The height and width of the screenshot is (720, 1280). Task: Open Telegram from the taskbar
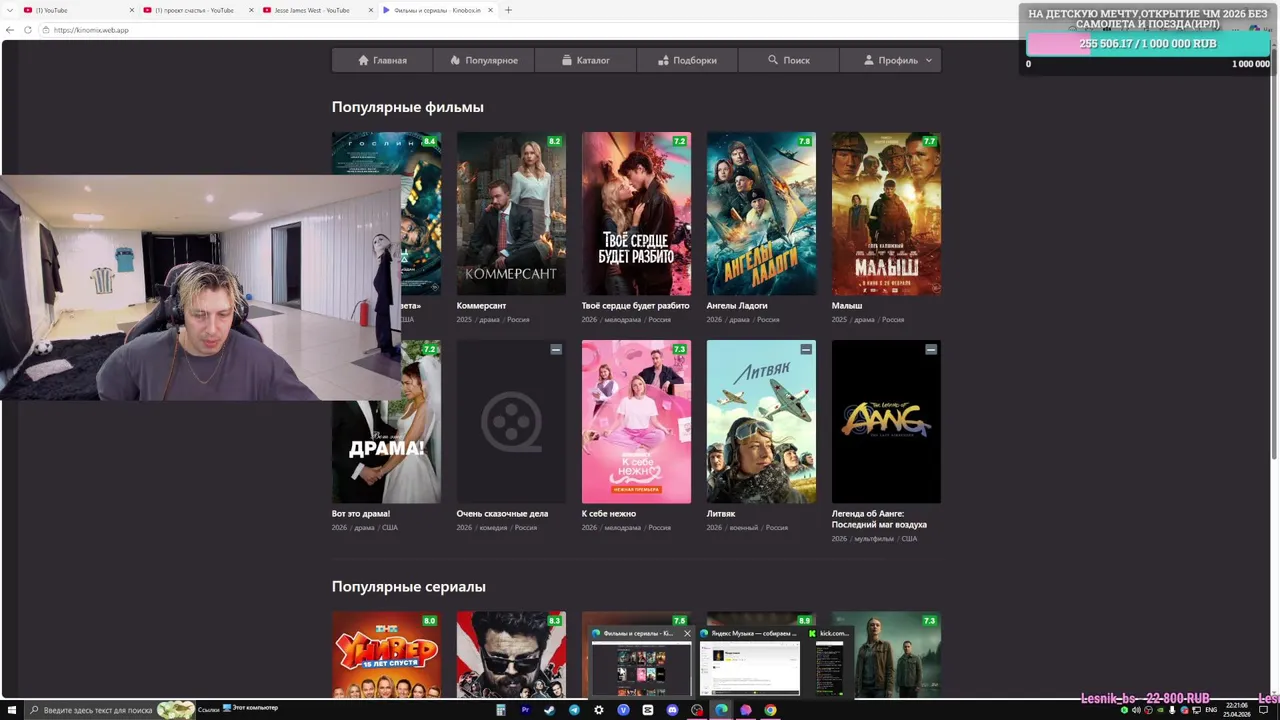pyautogui.click(x=574, y=710)
